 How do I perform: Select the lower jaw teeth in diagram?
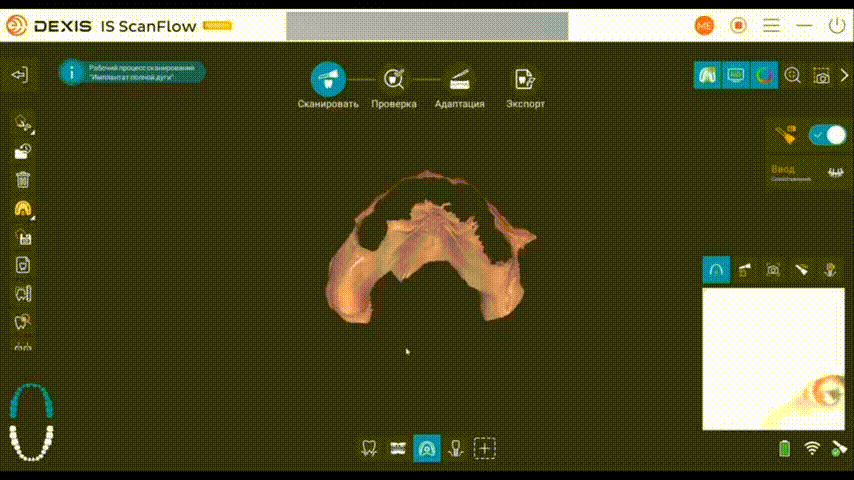coord(32,443)
